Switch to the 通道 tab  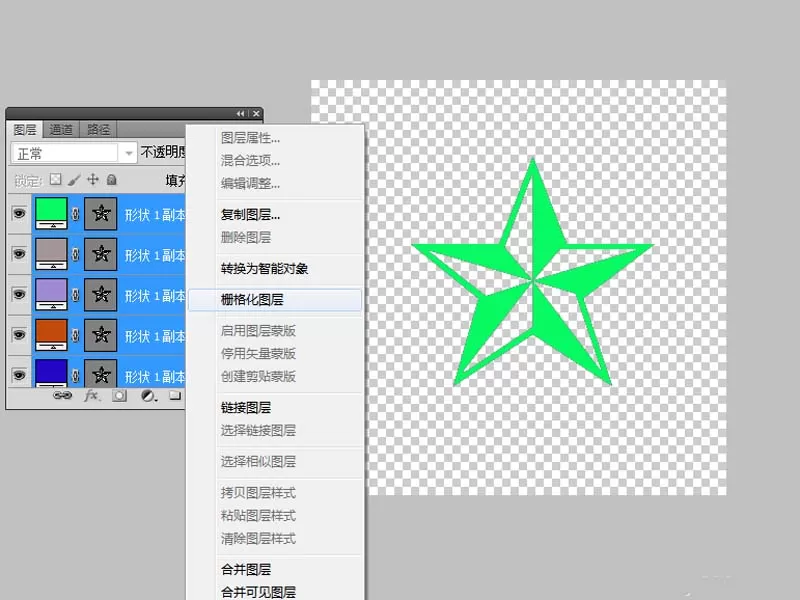pos(61,130)
